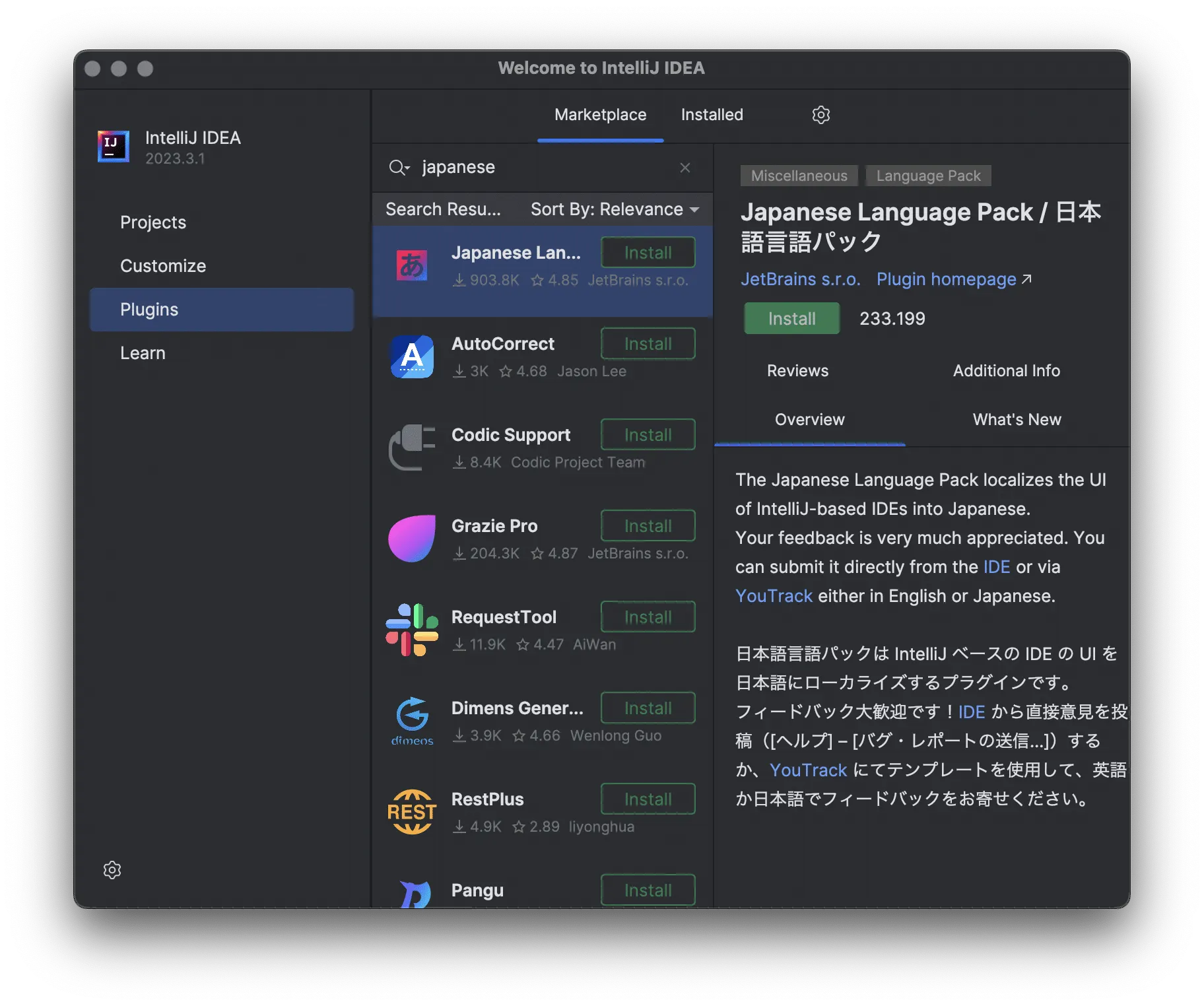Click the Dimens Generator plugin icon
The image size is (1204, 1006).
(x=412, y=721)
